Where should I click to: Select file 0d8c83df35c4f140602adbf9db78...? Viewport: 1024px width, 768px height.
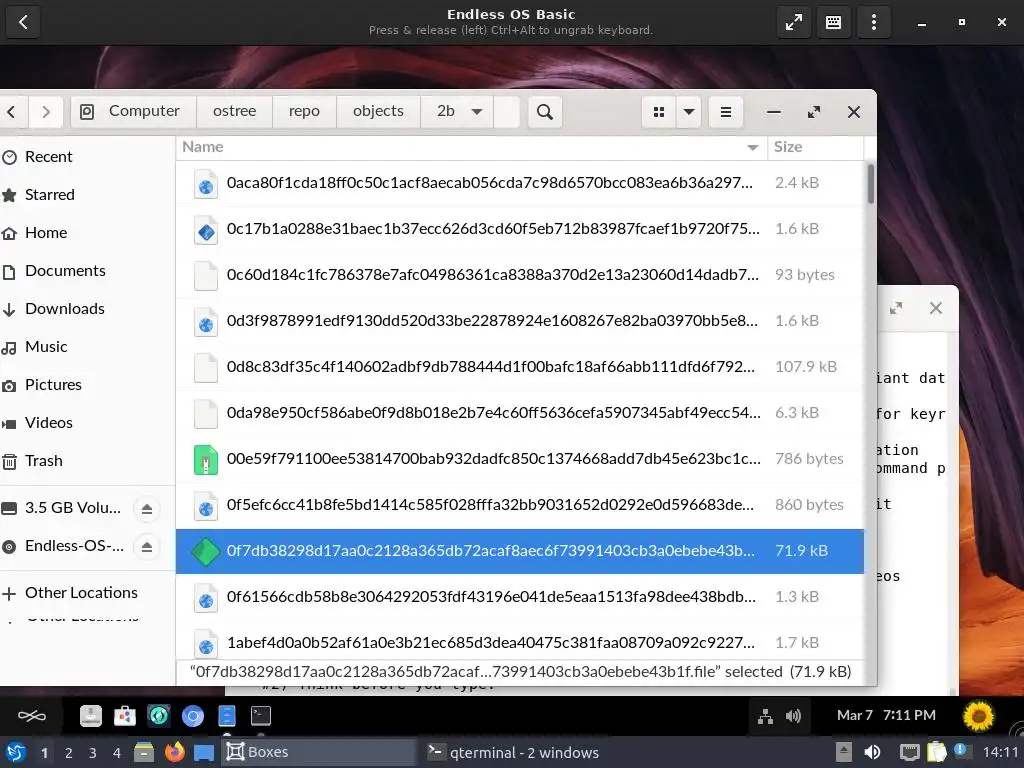(520, 367)
